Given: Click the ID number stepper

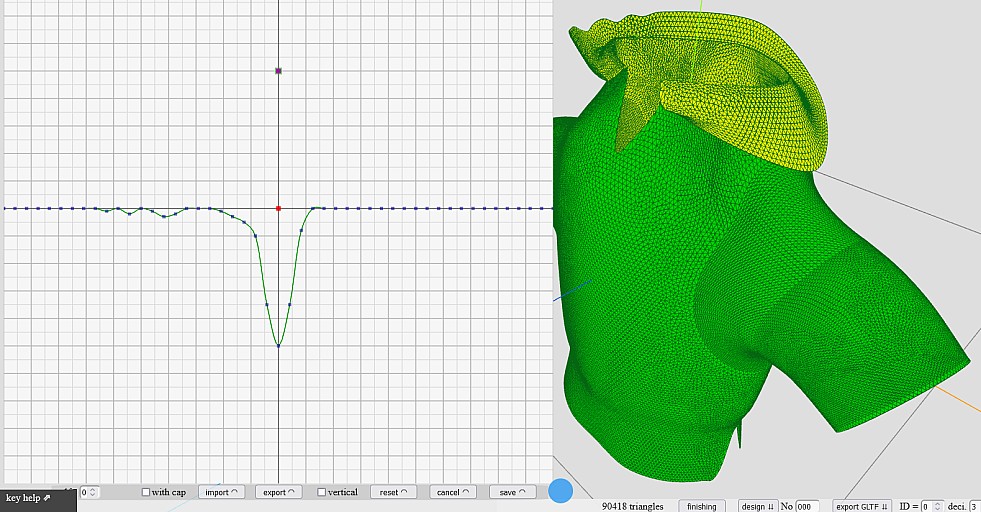Looking at the screenshot, I should tap(932, 506).
